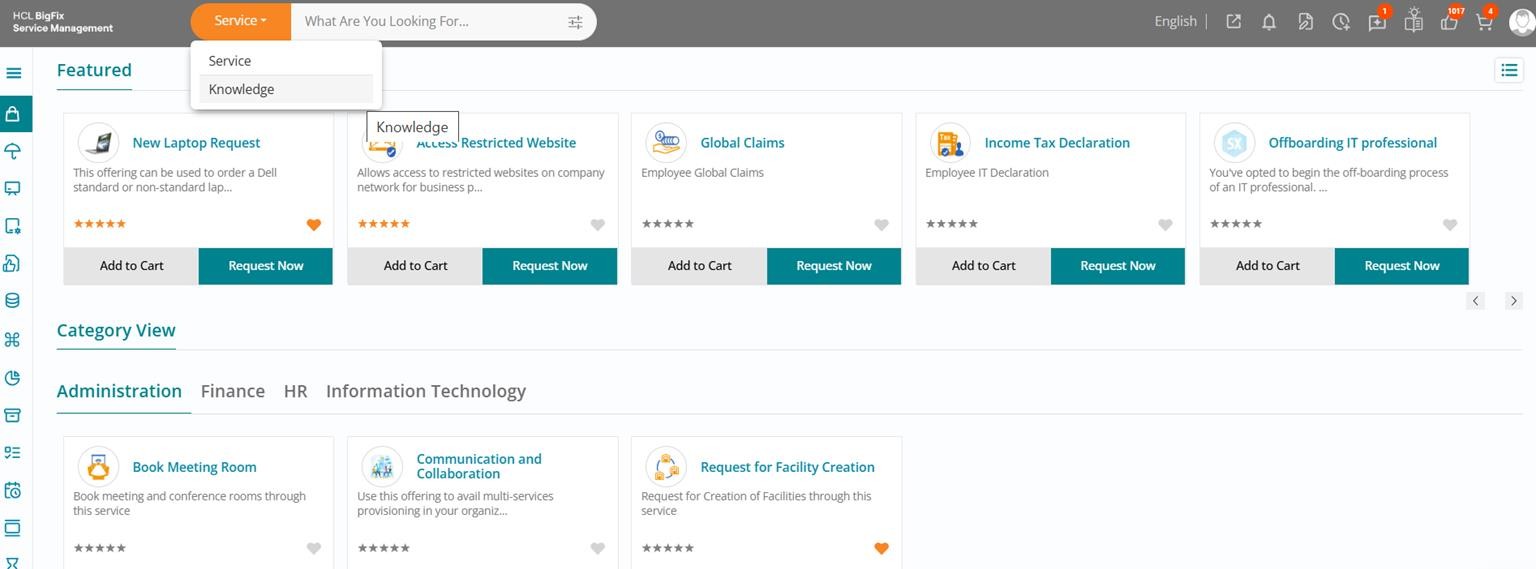This screenshot has height=569, width=1536.
Task: Open the Global Claims title link
Action: [742, 143]
